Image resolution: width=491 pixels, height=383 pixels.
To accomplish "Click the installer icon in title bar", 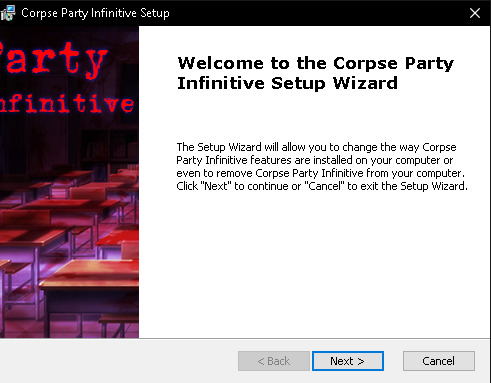I will (x=8, y=13).
